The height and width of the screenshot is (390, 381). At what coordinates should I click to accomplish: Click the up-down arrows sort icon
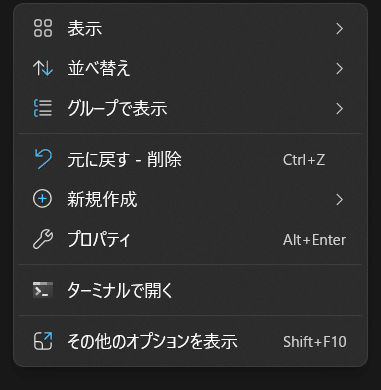click(x=43, y=68)
